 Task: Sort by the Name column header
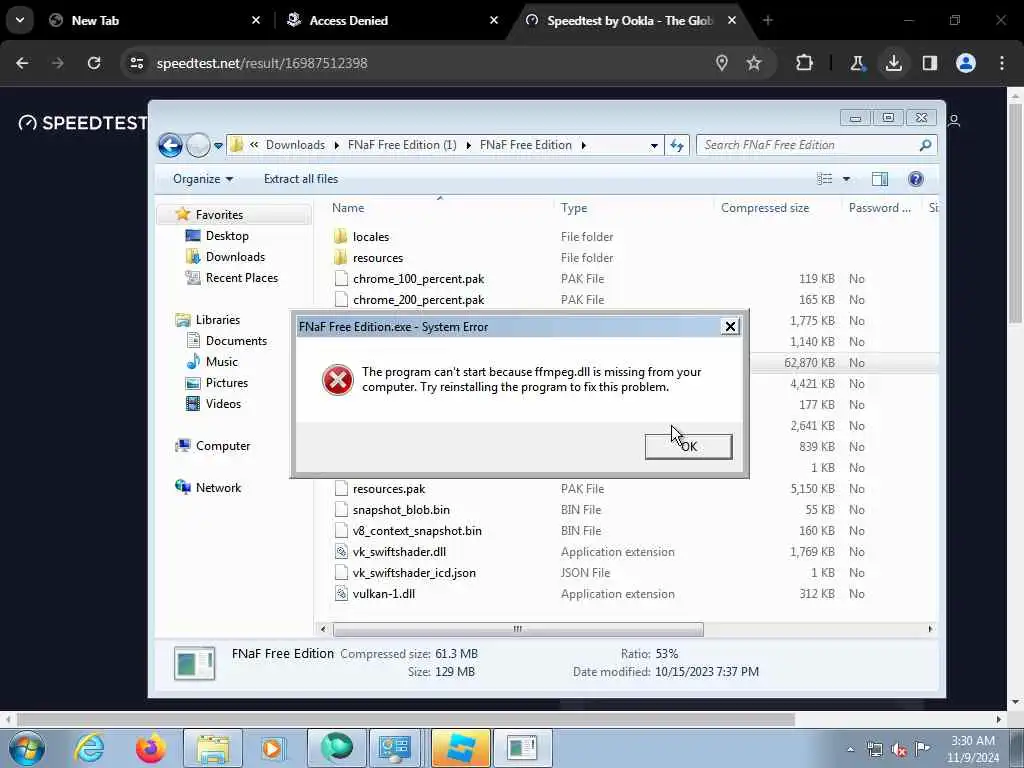[x=348, y=208]
